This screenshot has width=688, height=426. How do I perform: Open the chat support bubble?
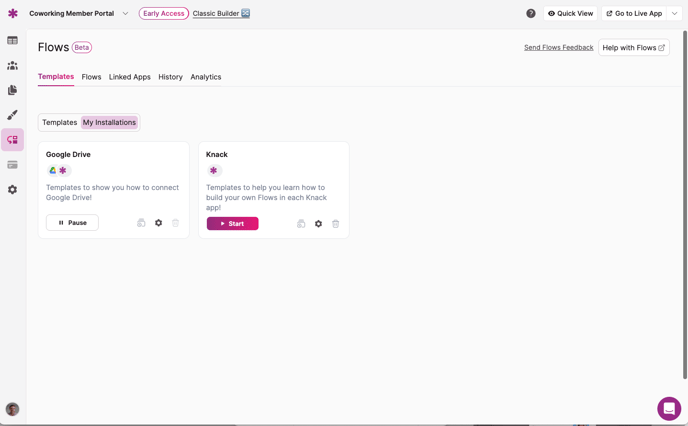[669, 408]
